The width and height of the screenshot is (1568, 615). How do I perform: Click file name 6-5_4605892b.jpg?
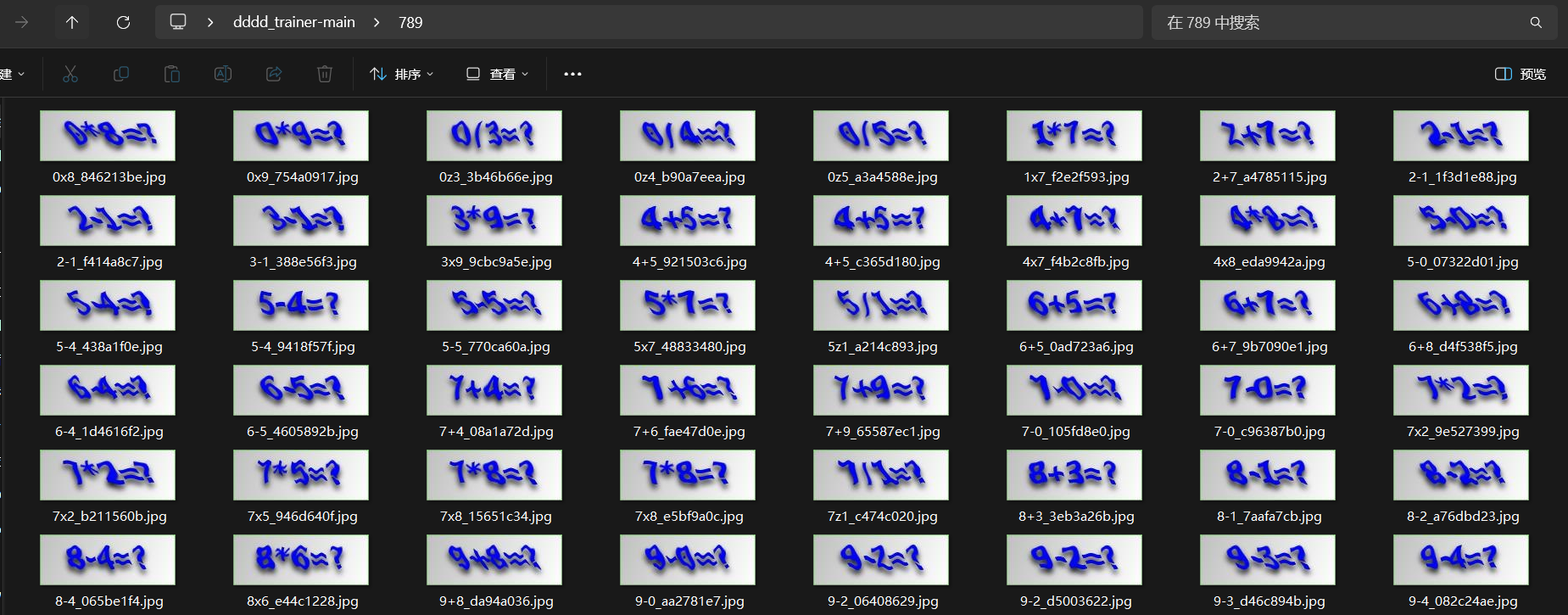coord(303,432)
